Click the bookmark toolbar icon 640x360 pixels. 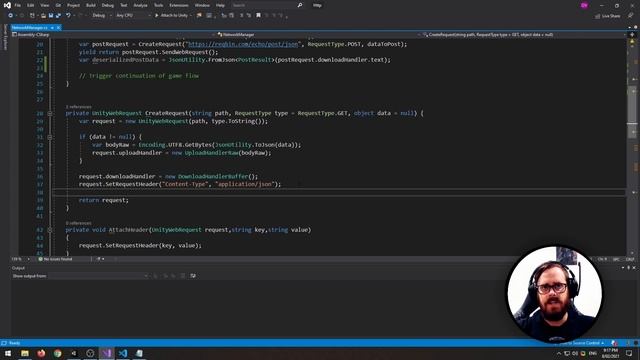[258, 16]
